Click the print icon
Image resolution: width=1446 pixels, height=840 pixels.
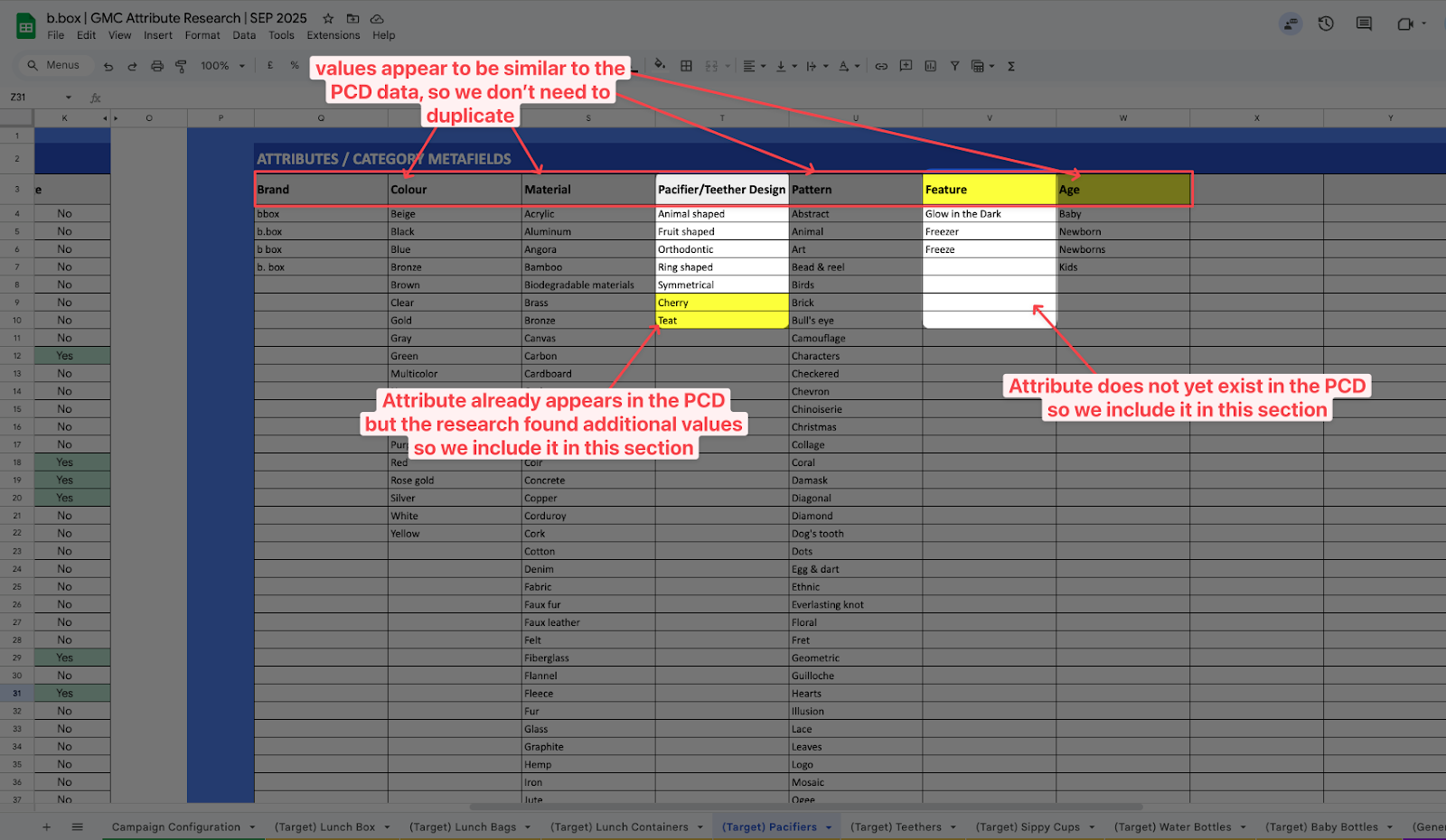(x=157, y=66)
